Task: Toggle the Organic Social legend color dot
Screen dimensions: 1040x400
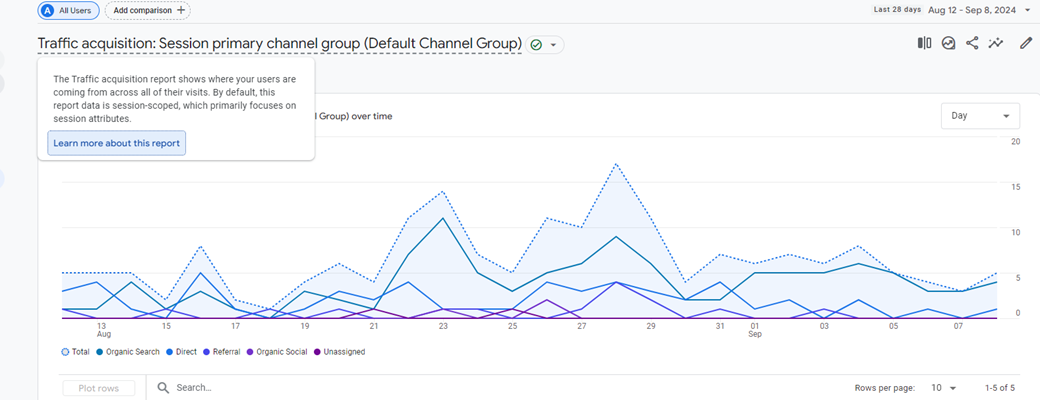Action: tap(250, 352)
